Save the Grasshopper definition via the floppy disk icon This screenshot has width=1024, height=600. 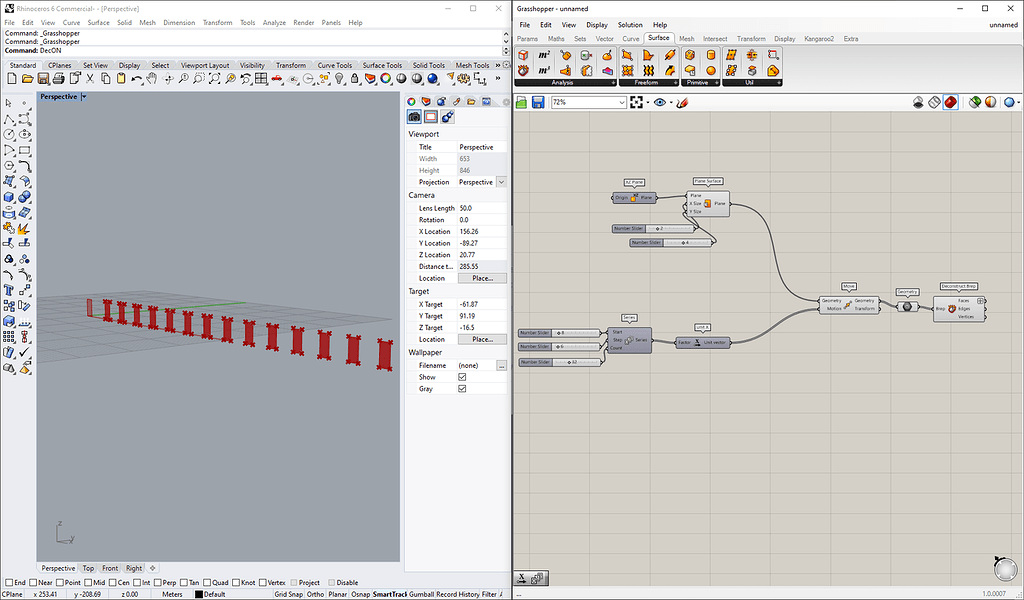tap(538, 101)
